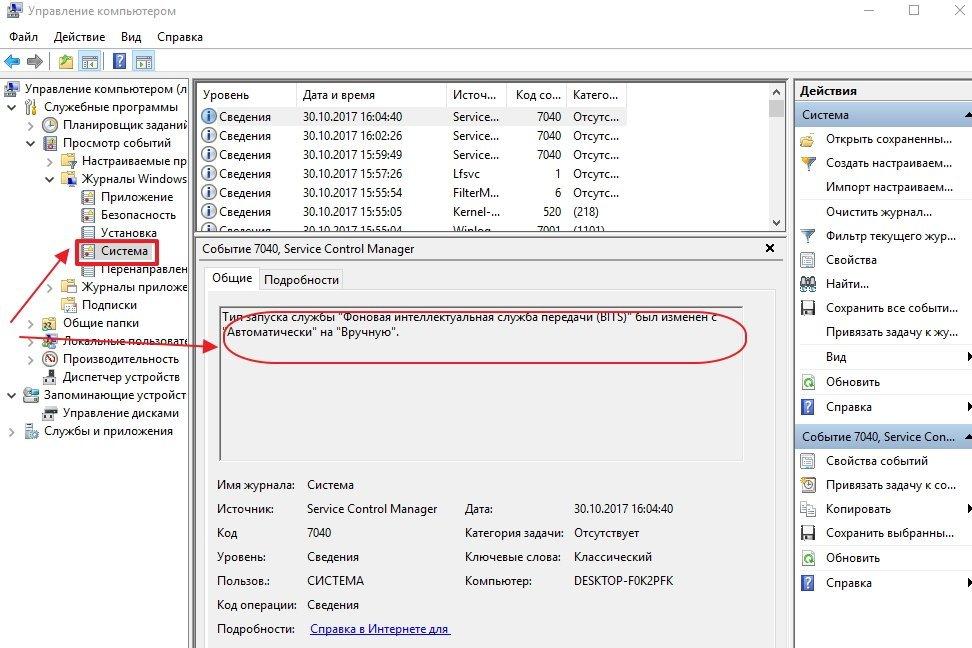Screen dimensions: 972x648
Task: Collapse the Журналы Windows node
Action: pos(50,179)
